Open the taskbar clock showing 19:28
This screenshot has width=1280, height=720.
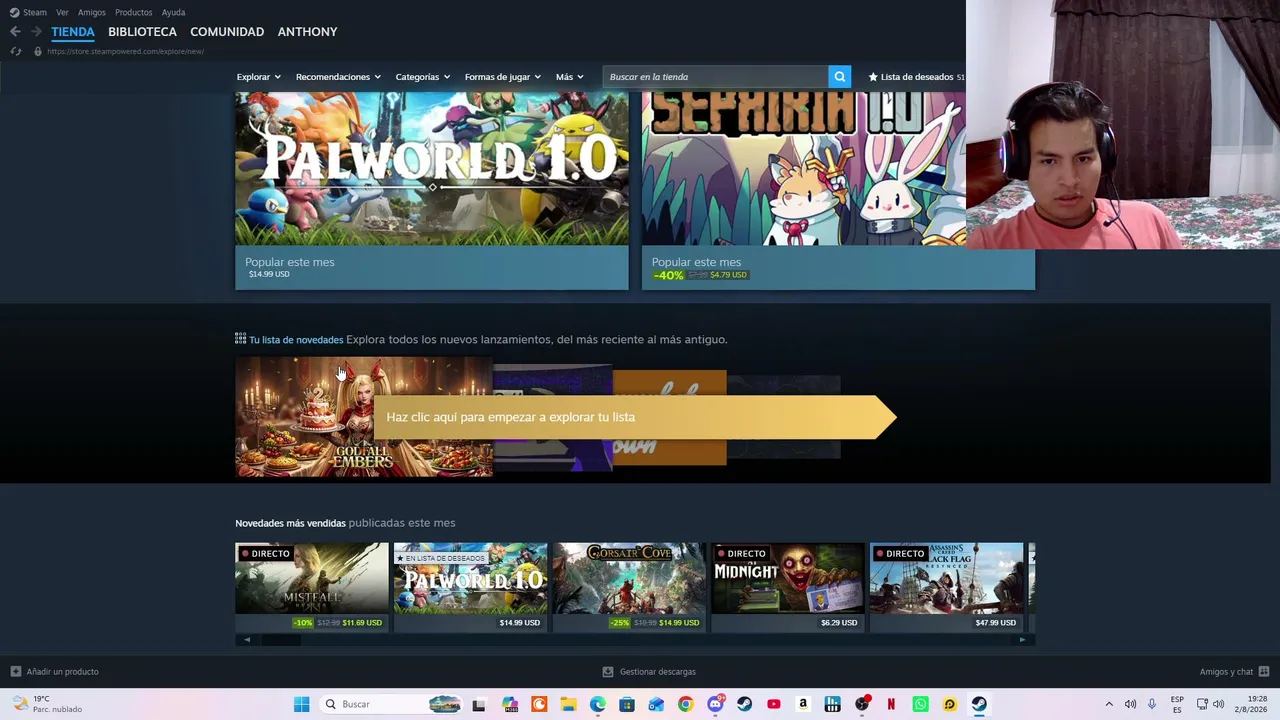coord(1250,704)
